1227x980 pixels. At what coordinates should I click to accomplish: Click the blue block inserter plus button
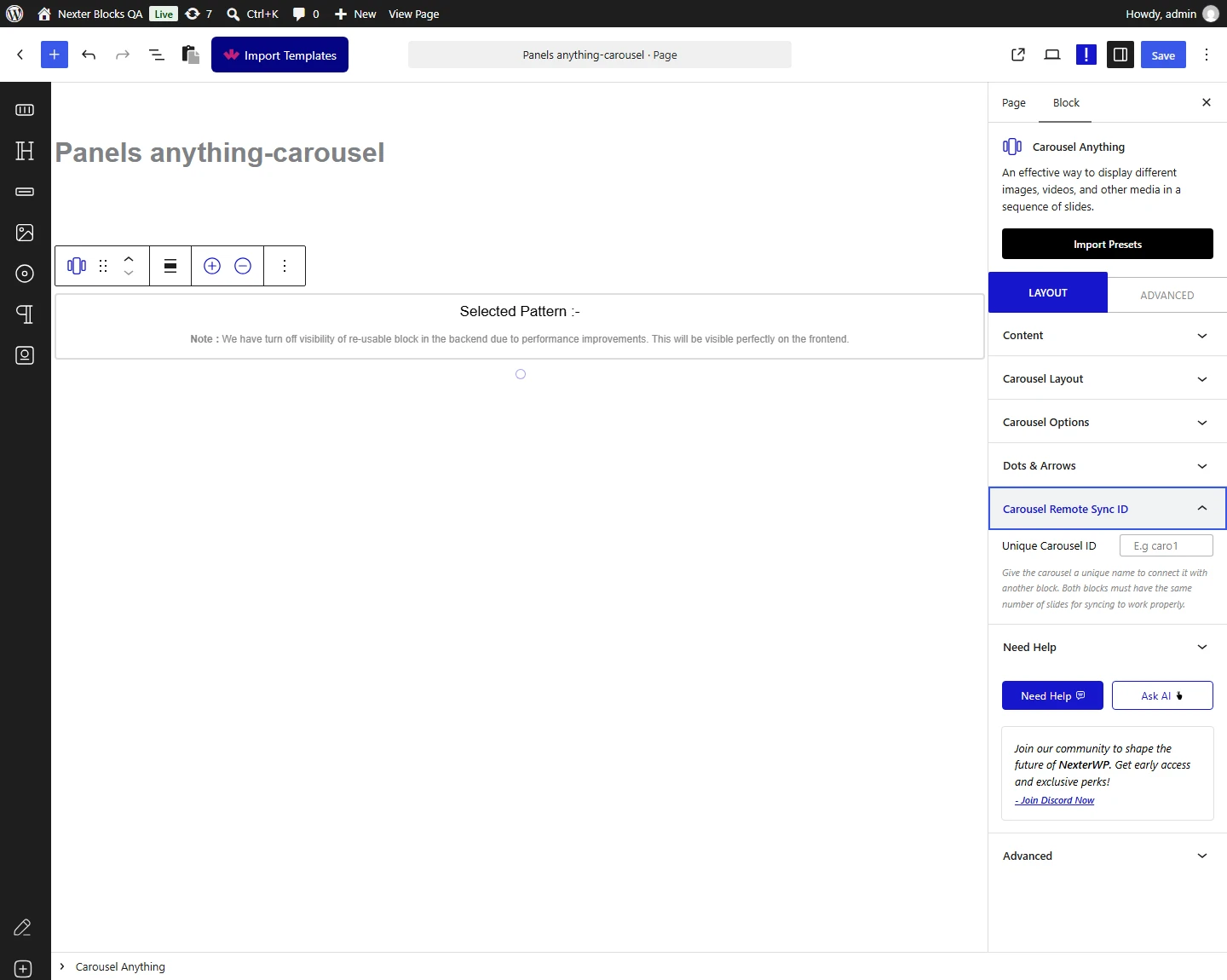(54, 55)
